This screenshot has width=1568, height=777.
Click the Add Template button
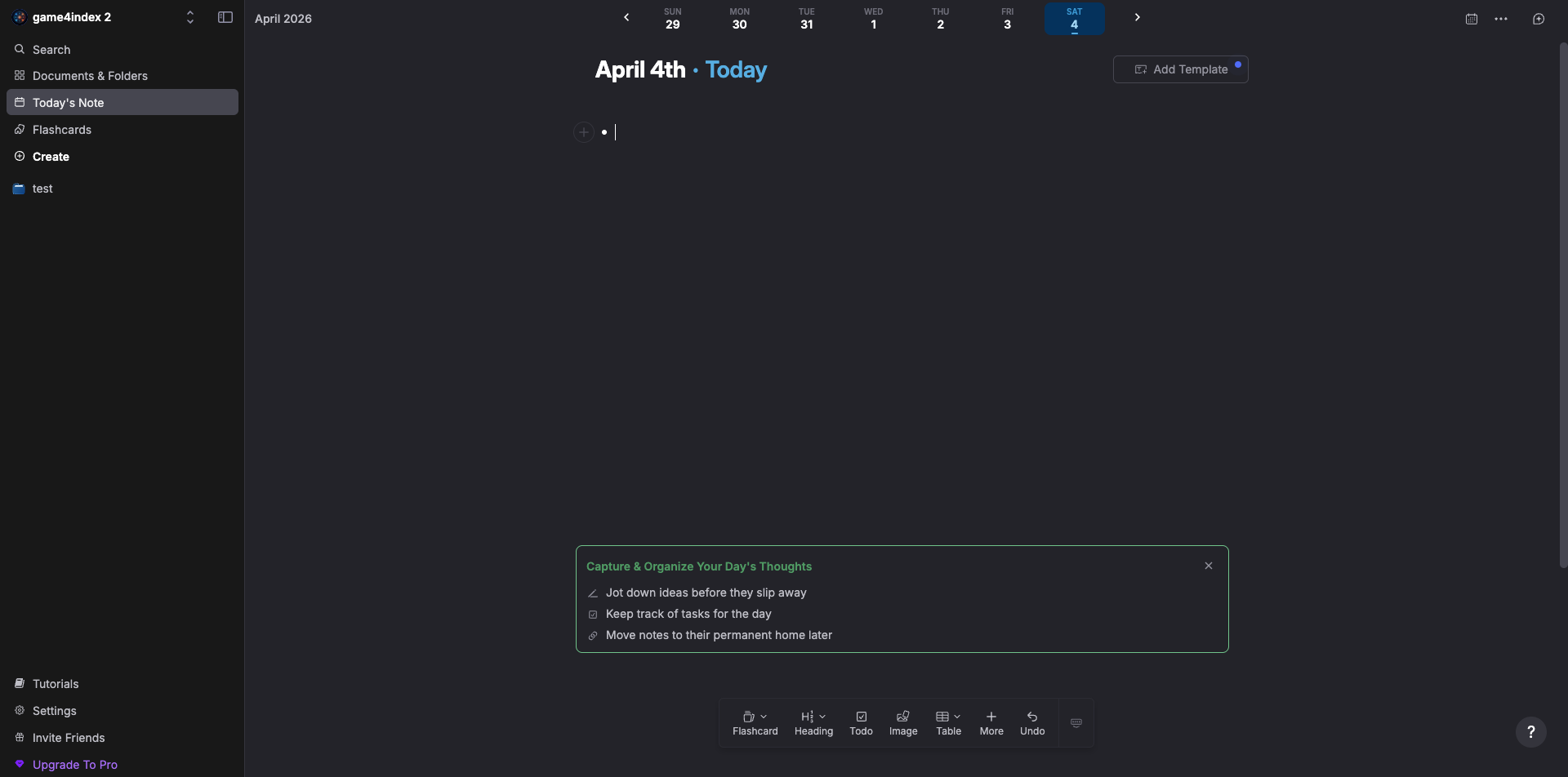[x=1181, y=69]
